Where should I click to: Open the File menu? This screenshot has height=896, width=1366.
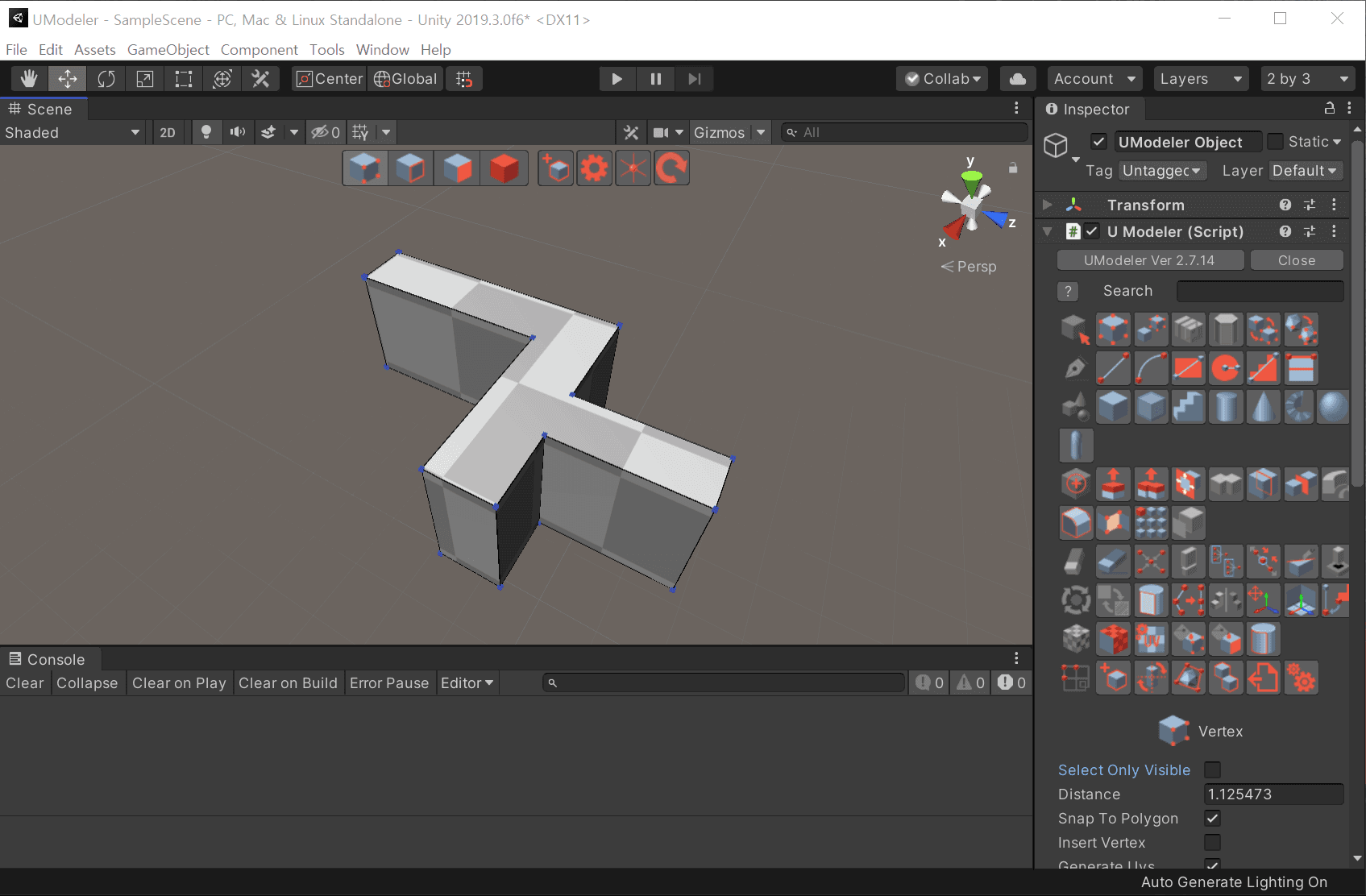click(x=16, y=49)
